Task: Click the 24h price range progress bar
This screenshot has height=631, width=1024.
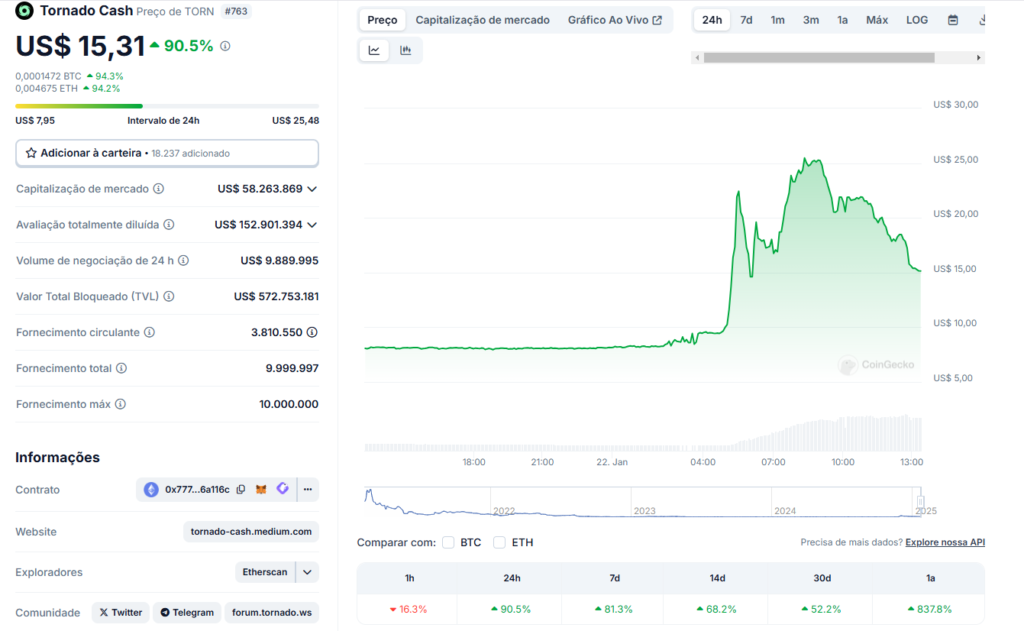Action: (x=167, y=106)
